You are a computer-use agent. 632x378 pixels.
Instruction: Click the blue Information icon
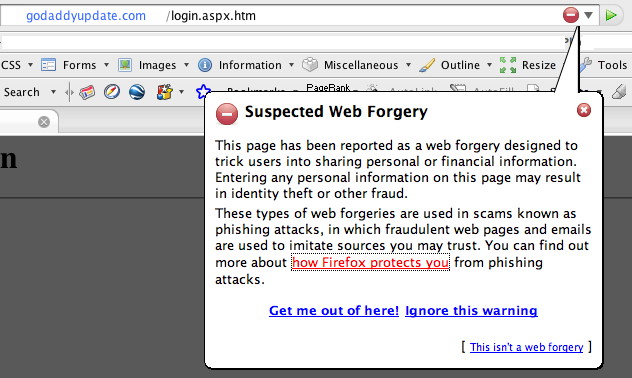point(205,65)
